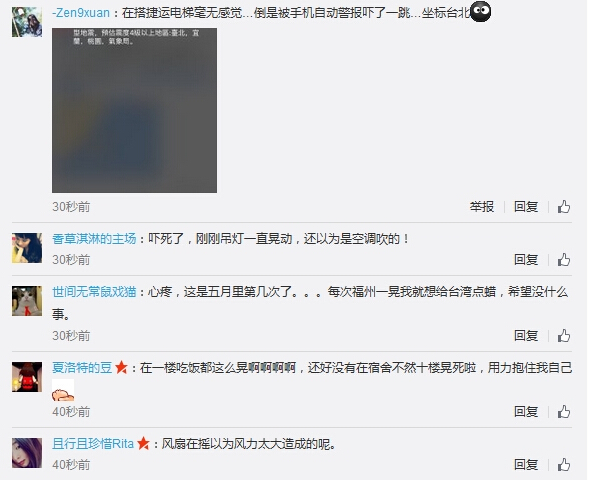Like -Zen9xuan's comment with thumbs-up
Image resolution: width=589 pixels, height=482 pixels.
[564, 207]
